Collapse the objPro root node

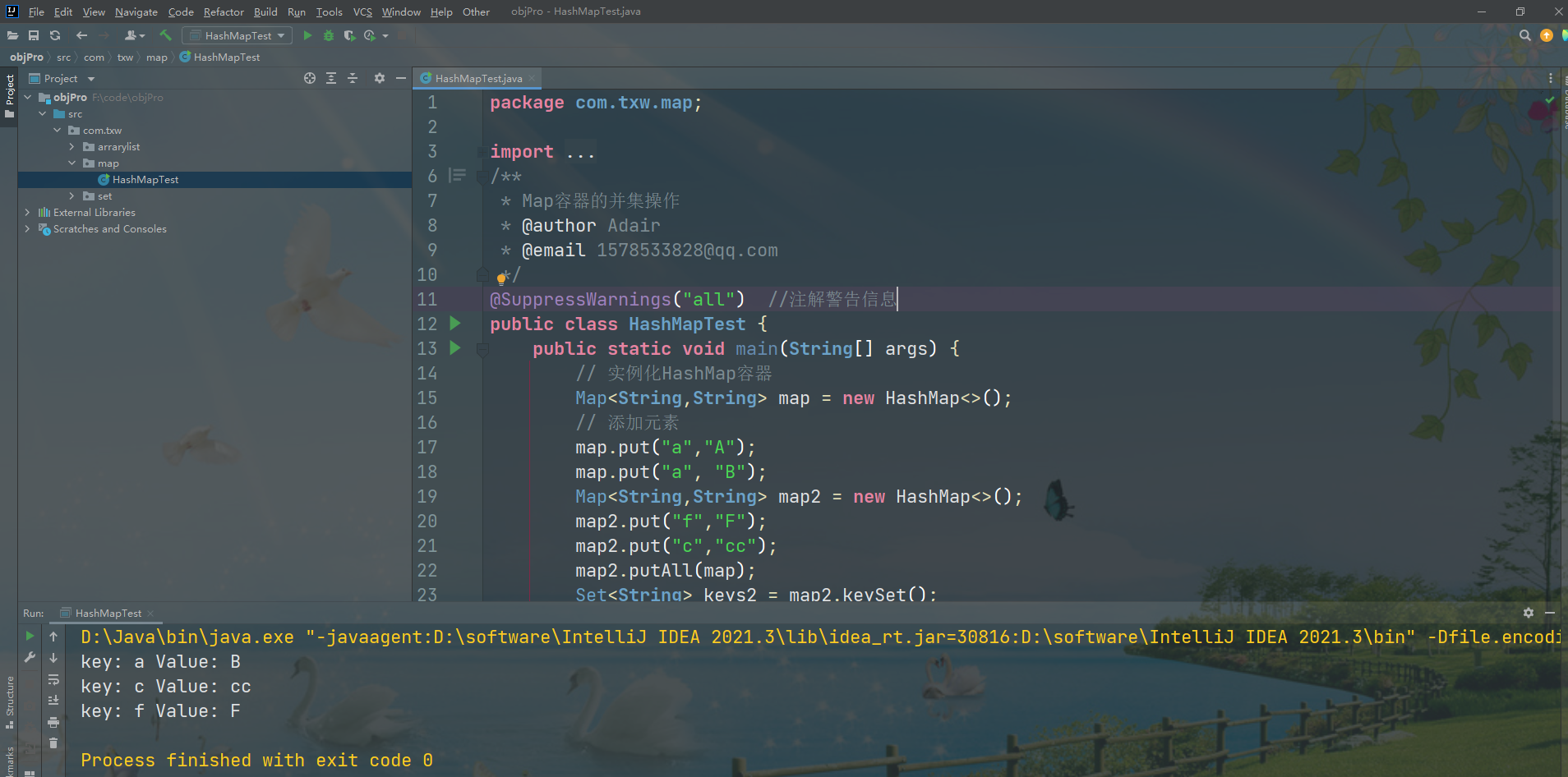point(28,97)
